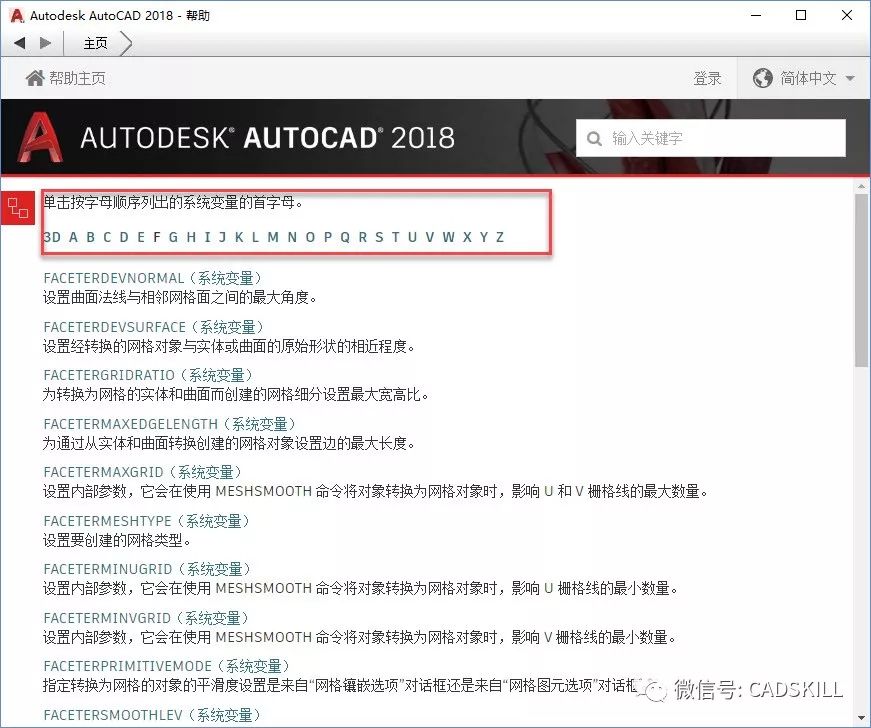Select letter B in the index
This screenshot has height=728, width=871.
tap(91, 237)
